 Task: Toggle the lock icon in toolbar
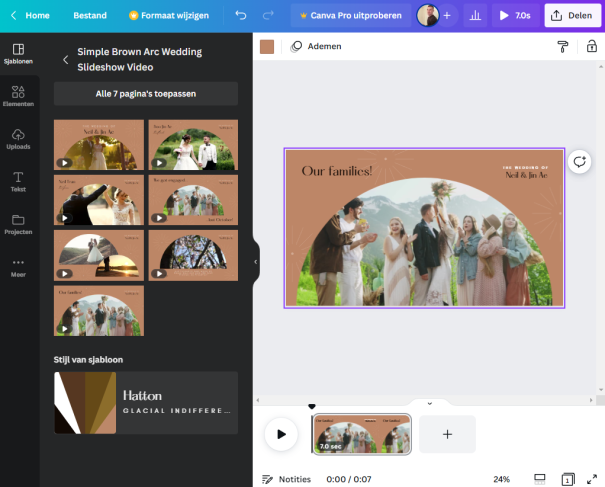click(x=591, y=46)
